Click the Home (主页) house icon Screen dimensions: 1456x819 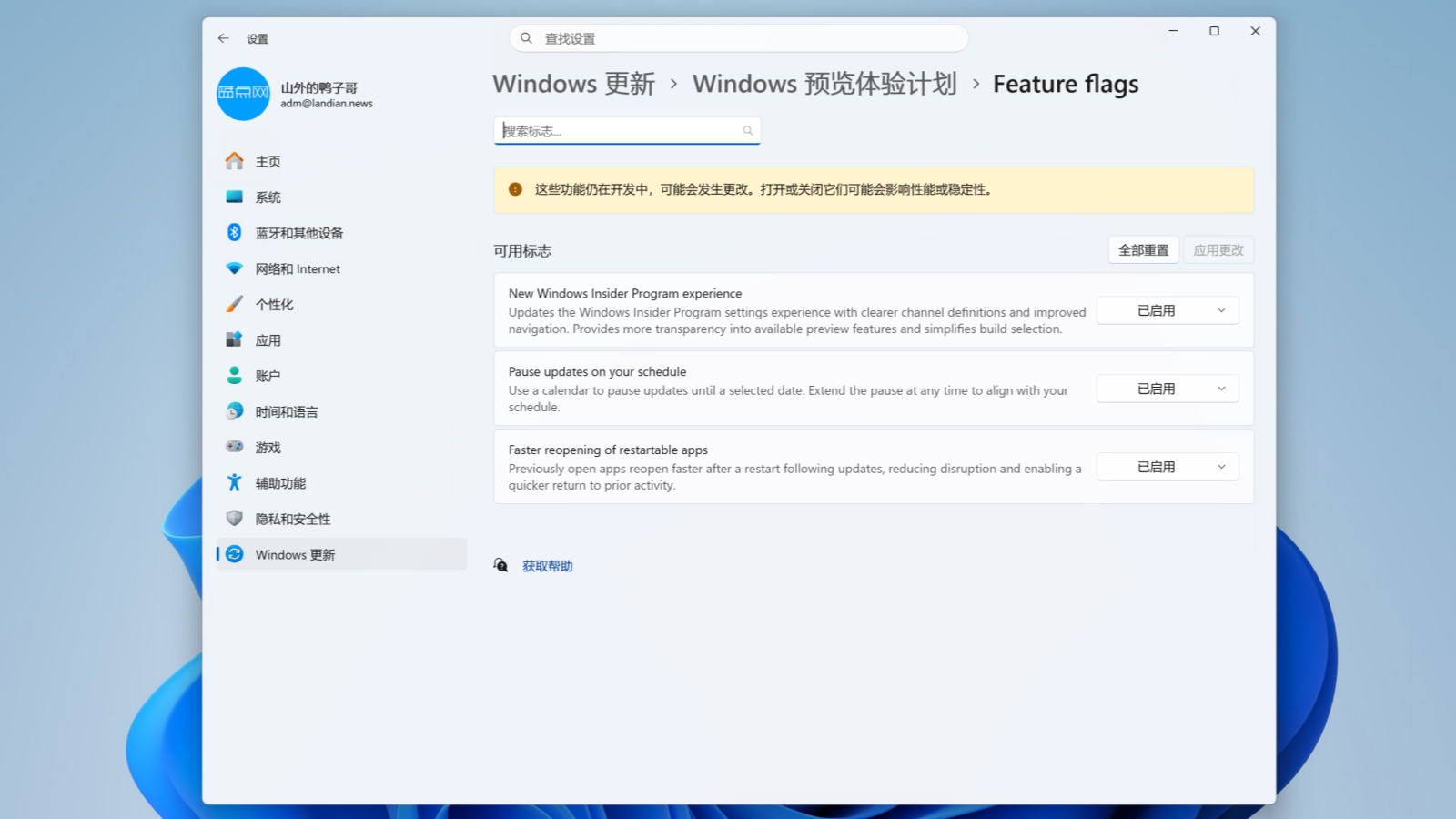[x=234, y=161]
